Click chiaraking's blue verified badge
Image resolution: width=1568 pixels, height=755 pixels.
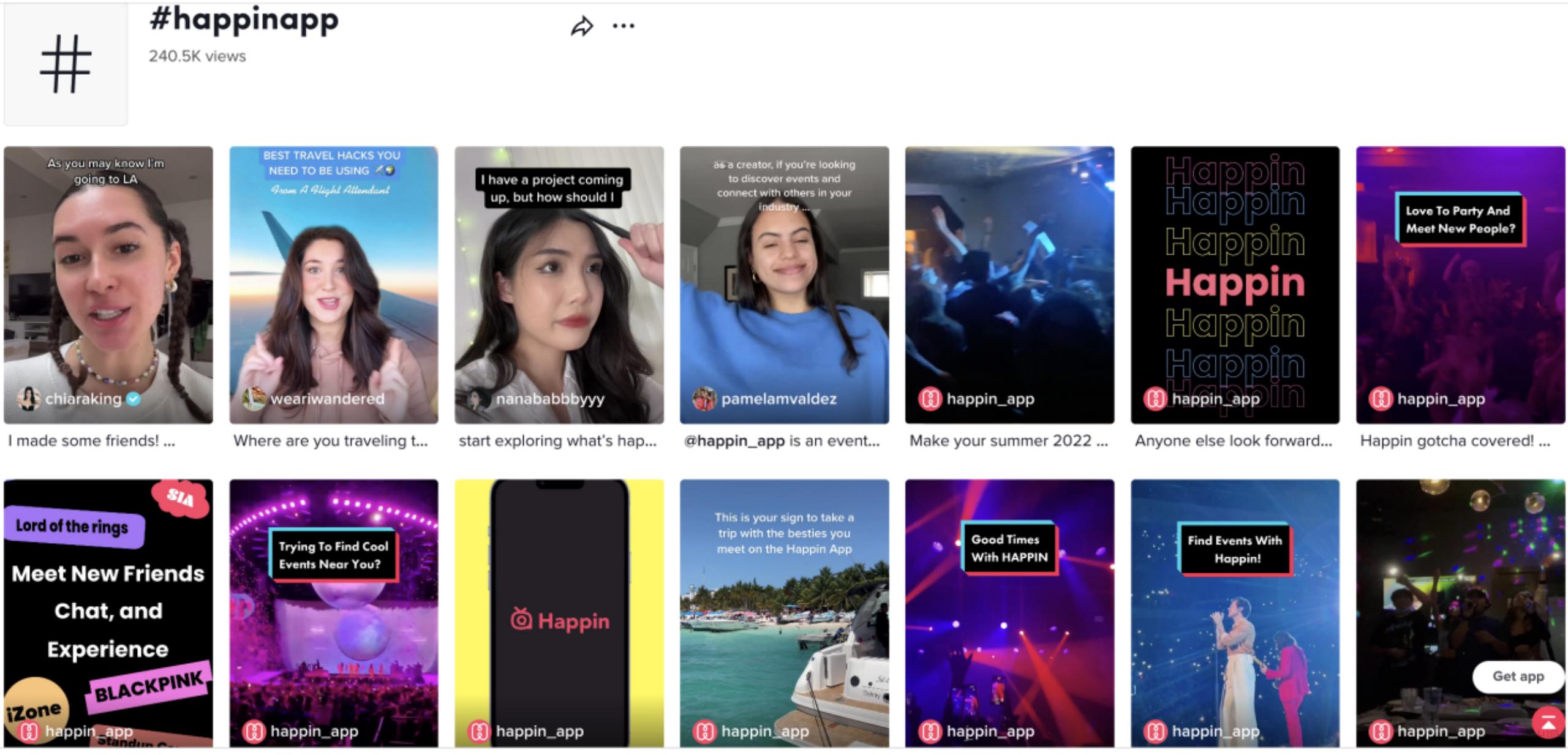coord(134,399)
